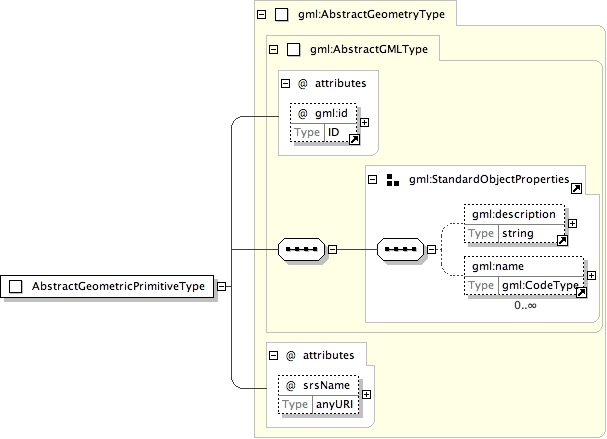Click the AbstractGeometricPrimitiveType square box
This screenshot has width=607, height=439.
(15, 286)
